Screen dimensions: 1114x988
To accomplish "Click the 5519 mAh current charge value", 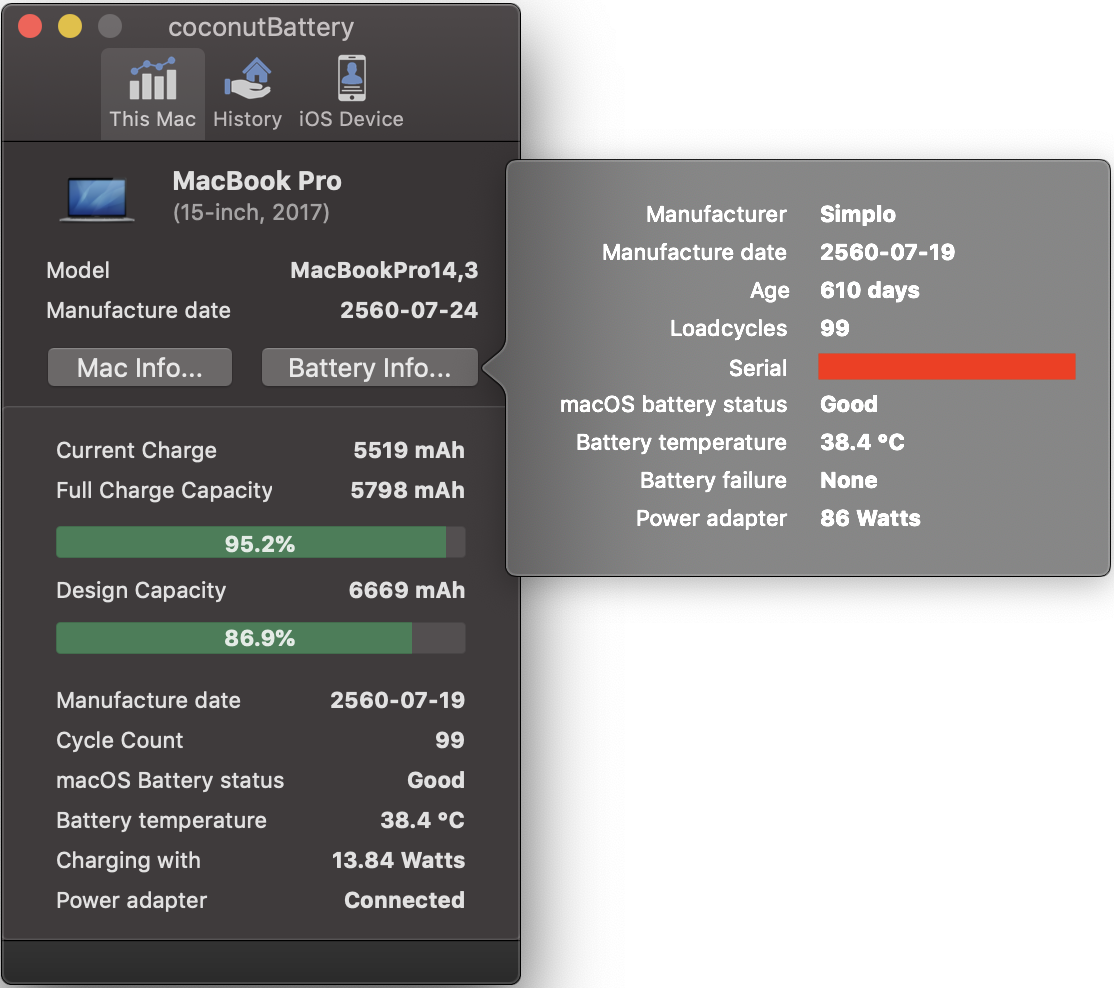I will 409,450.
